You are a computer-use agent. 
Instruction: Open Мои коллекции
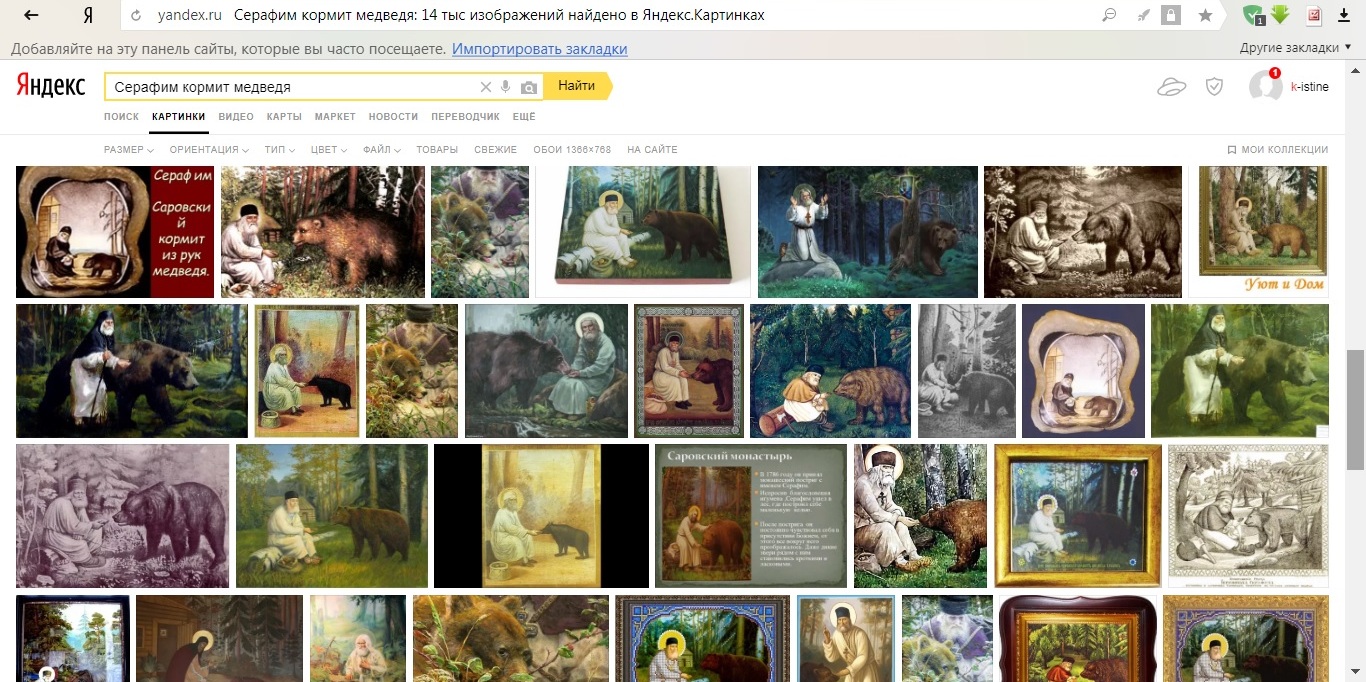click(1278, 150)
